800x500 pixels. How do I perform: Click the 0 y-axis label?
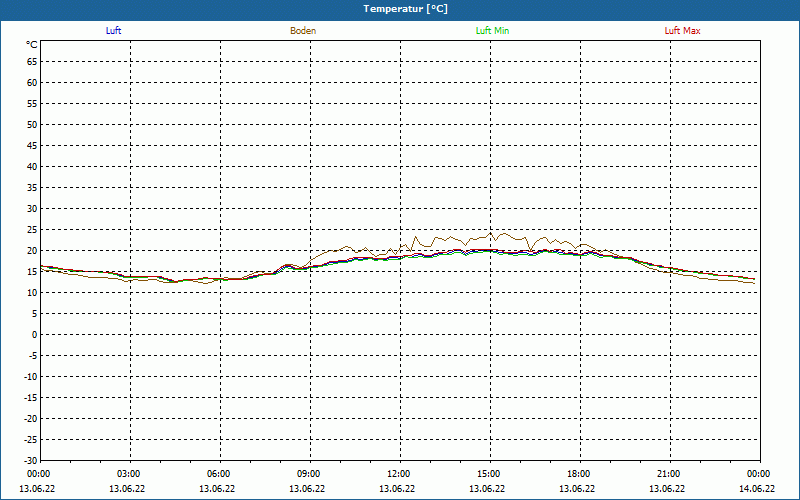click(35, 335)
